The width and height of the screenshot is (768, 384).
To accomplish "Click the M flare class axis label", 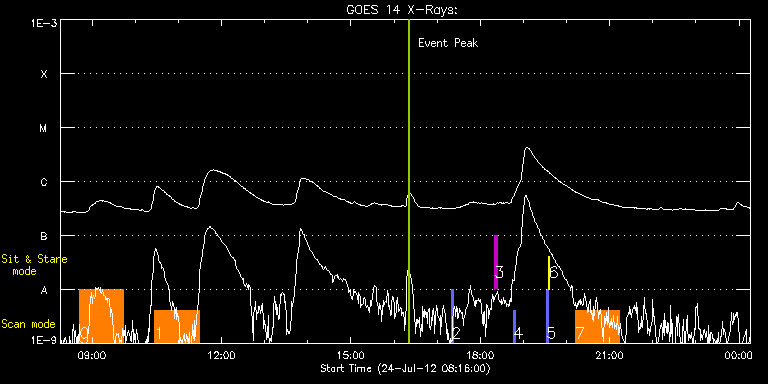I will 44,128.
